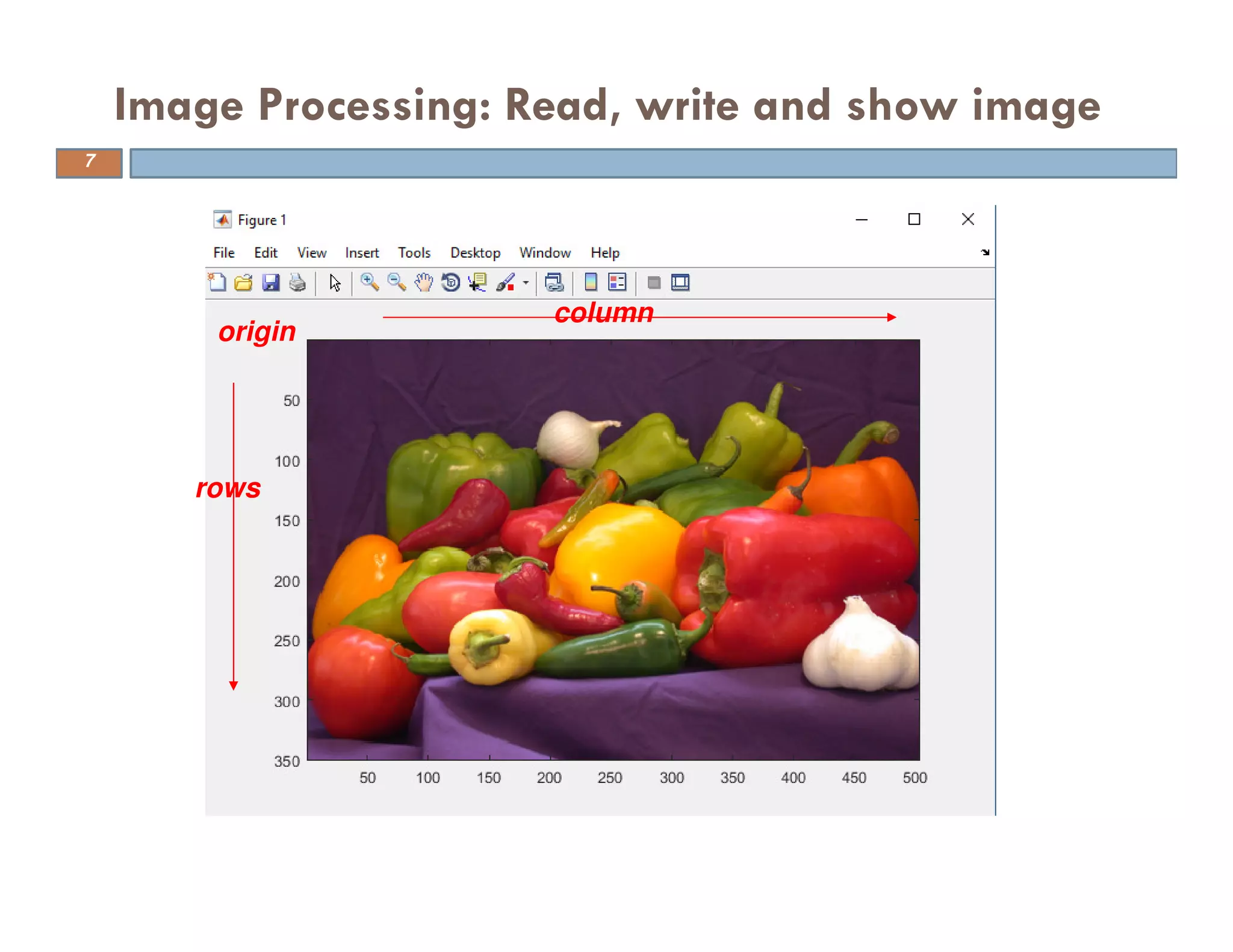Activate the Zoom Out magnifier tool
The image size is (1233, 952).
pos(396,282)
